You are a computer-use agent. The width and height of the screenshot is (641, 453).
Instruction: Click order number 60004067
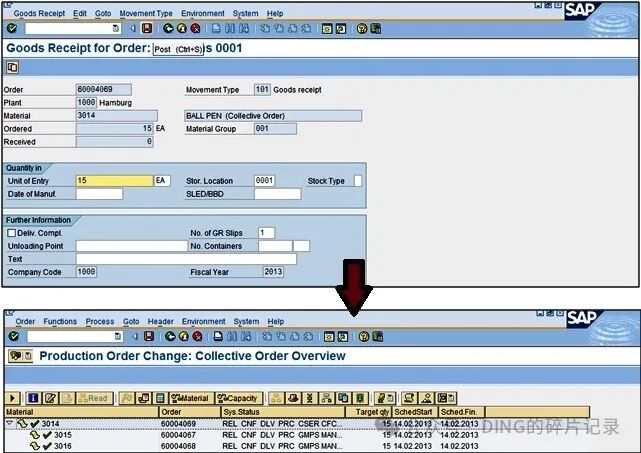178,435
